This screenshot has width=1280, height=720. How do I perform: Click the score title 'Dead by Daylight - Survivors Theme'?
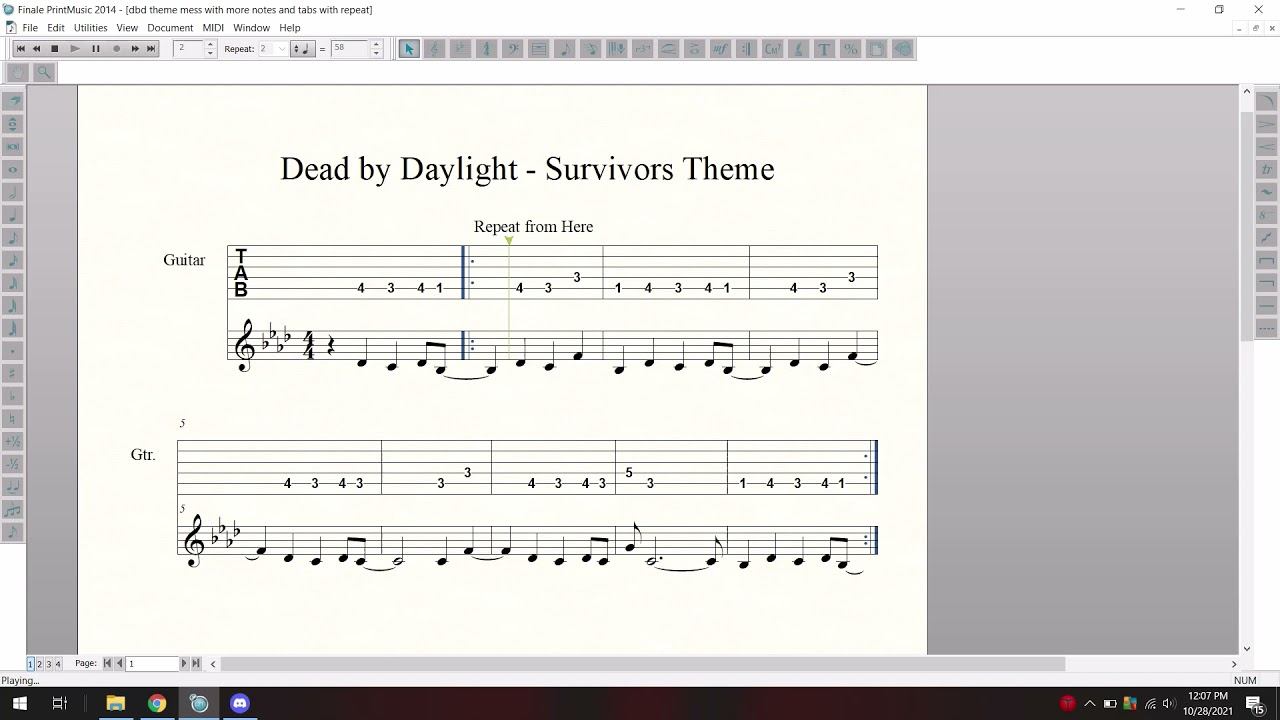click(527, 169)
